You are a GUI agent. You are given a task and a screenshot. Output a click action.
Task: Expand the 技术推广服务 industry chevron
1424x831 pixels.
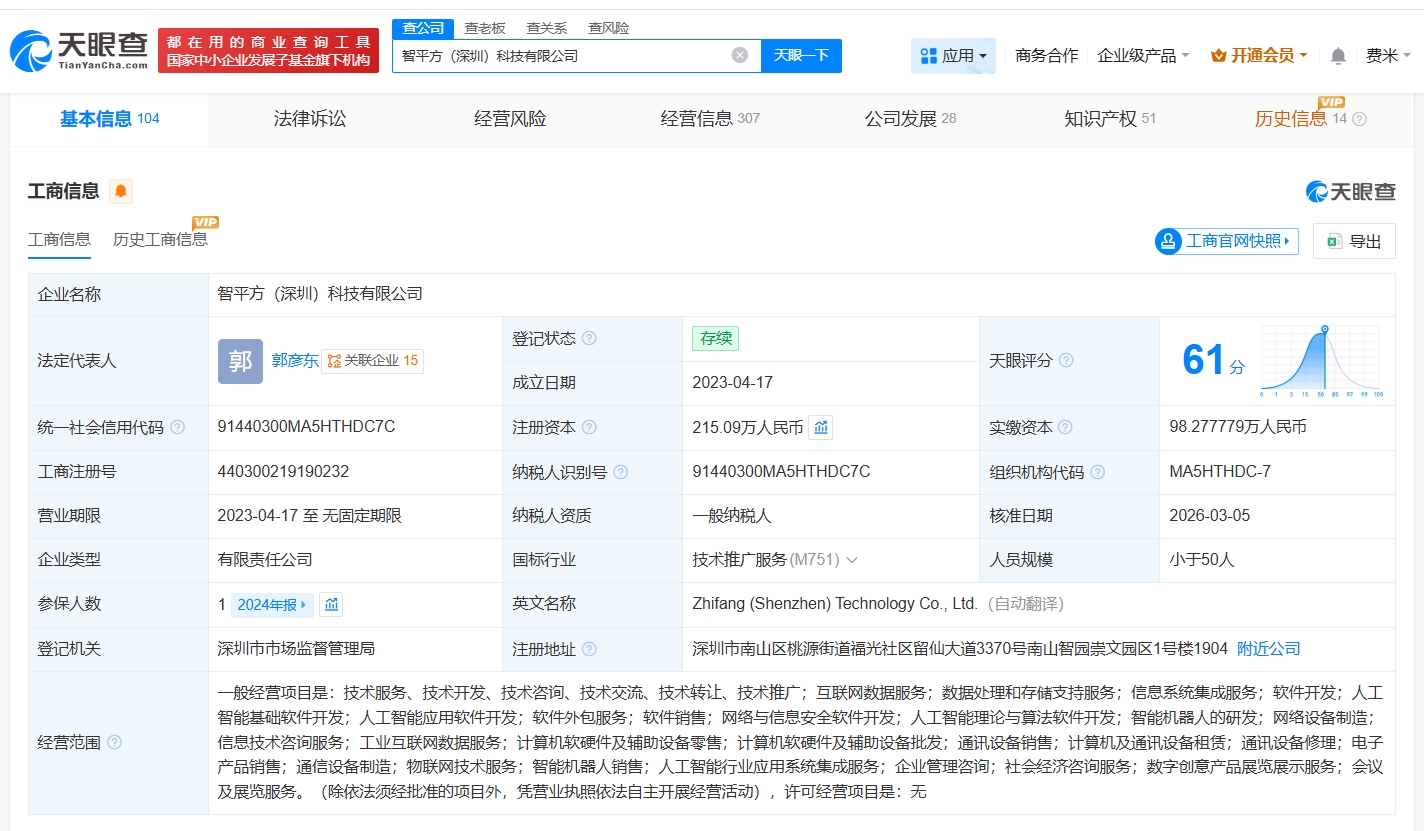pos(852,560)
